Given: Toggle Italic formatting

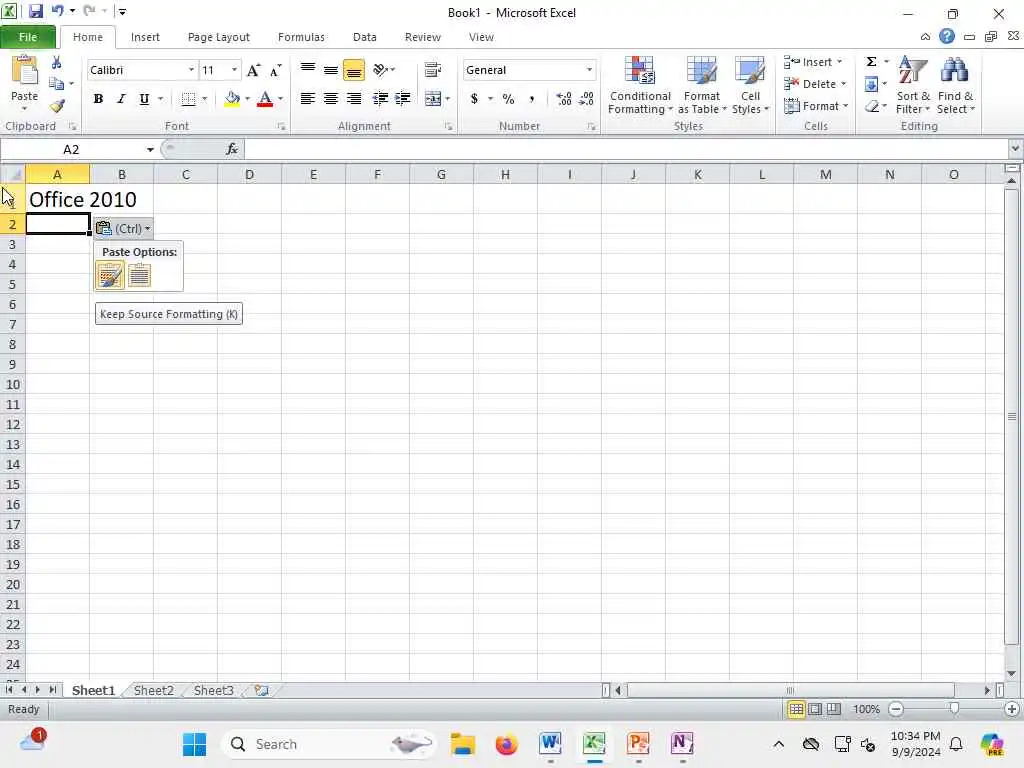Looking at the screenshot, I should (121, 99).
